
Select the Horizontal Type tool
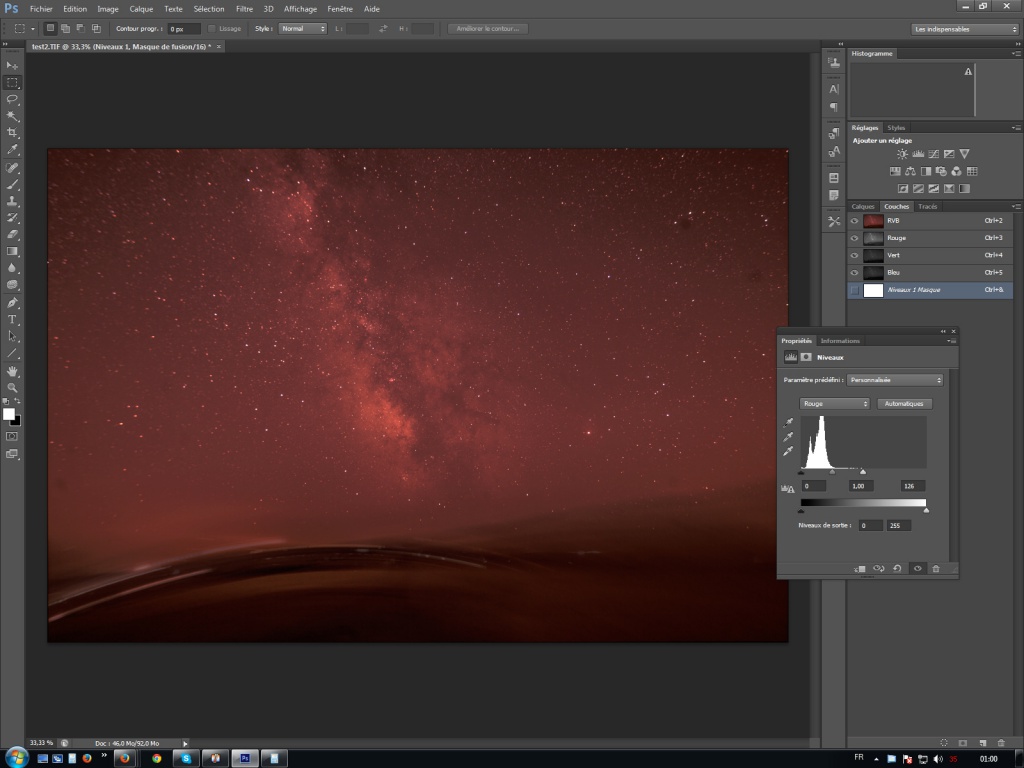coord(13,319)
